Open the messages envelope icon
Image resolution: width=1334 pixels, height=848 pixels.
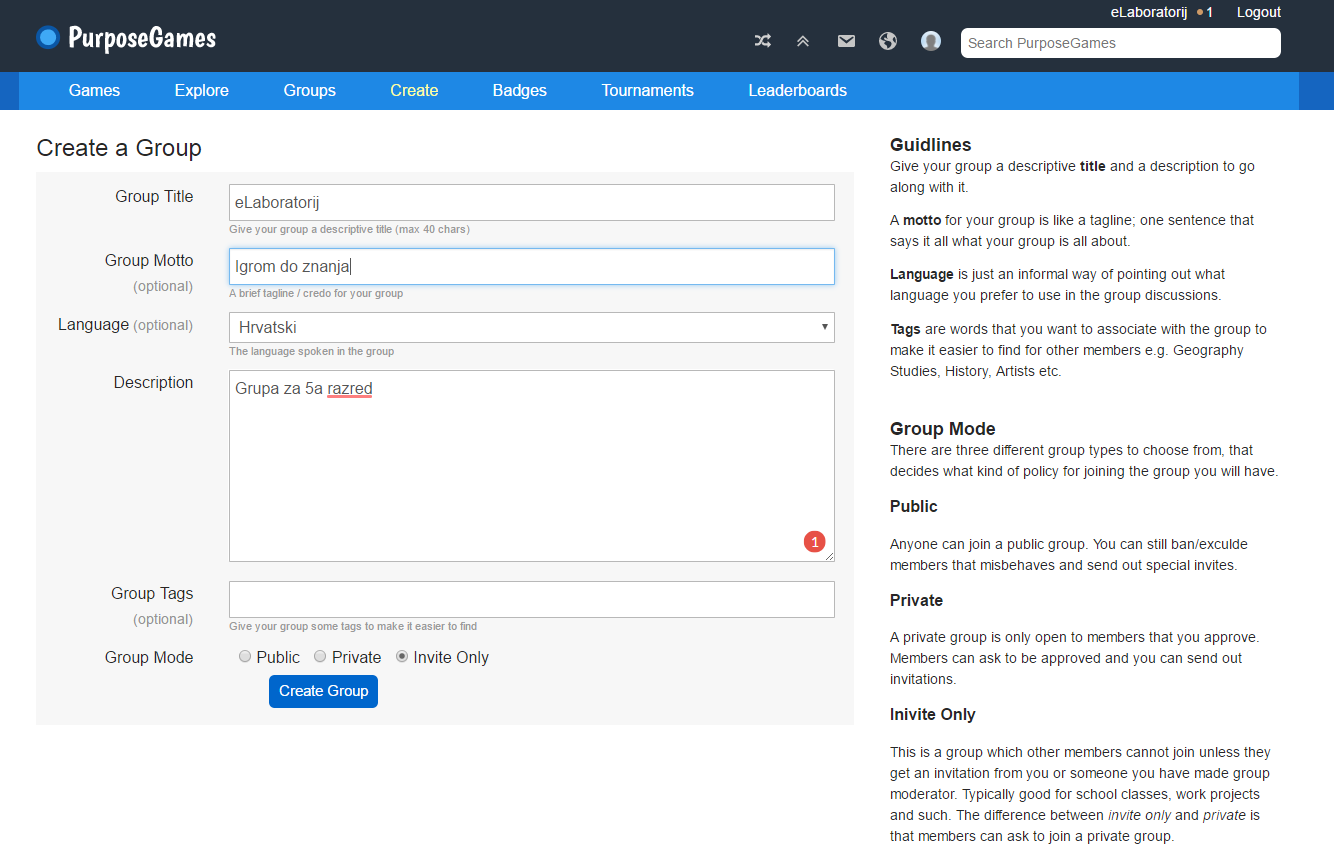[x=846, y=41]
